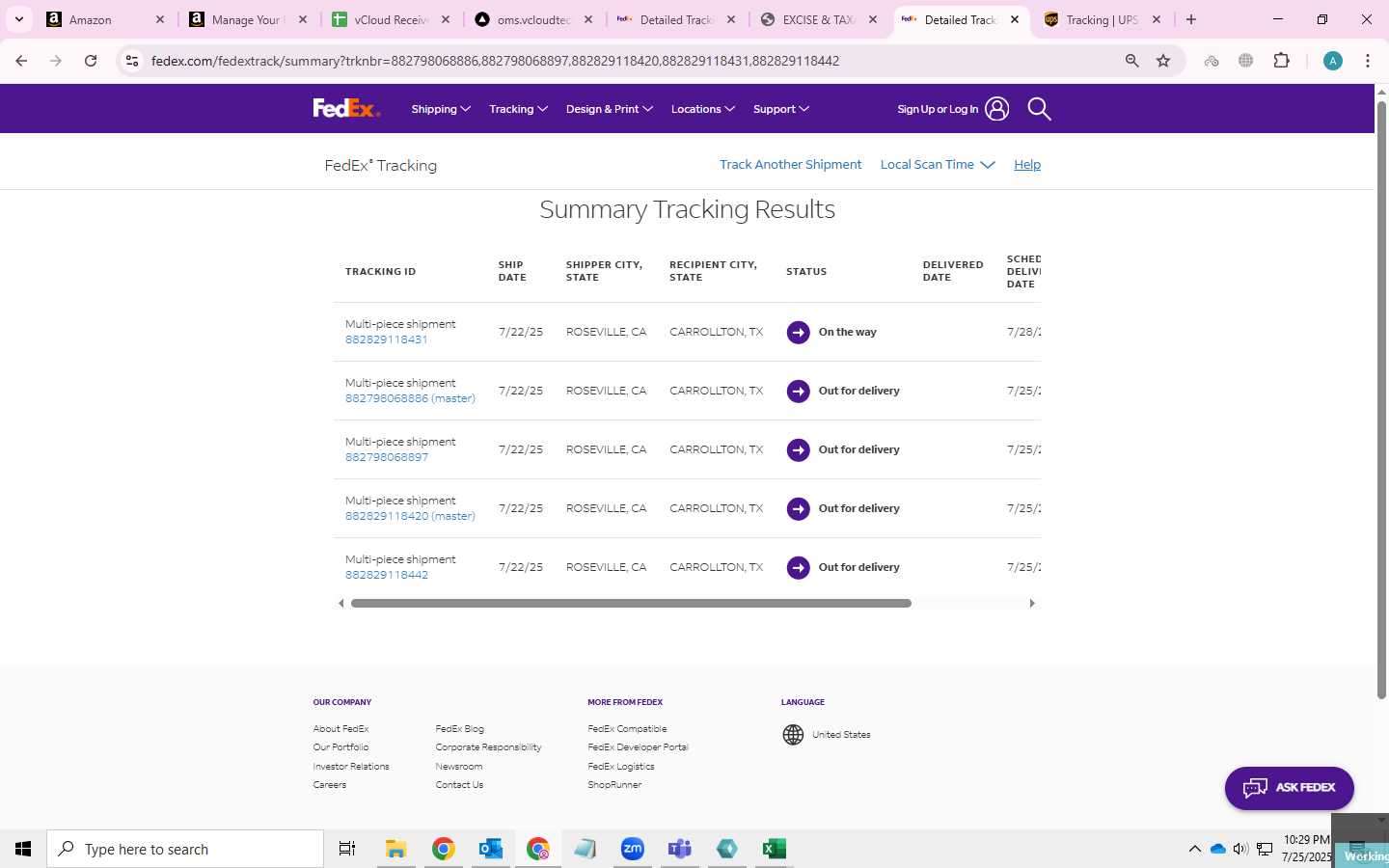Expand the Design & Print menu

610,109
